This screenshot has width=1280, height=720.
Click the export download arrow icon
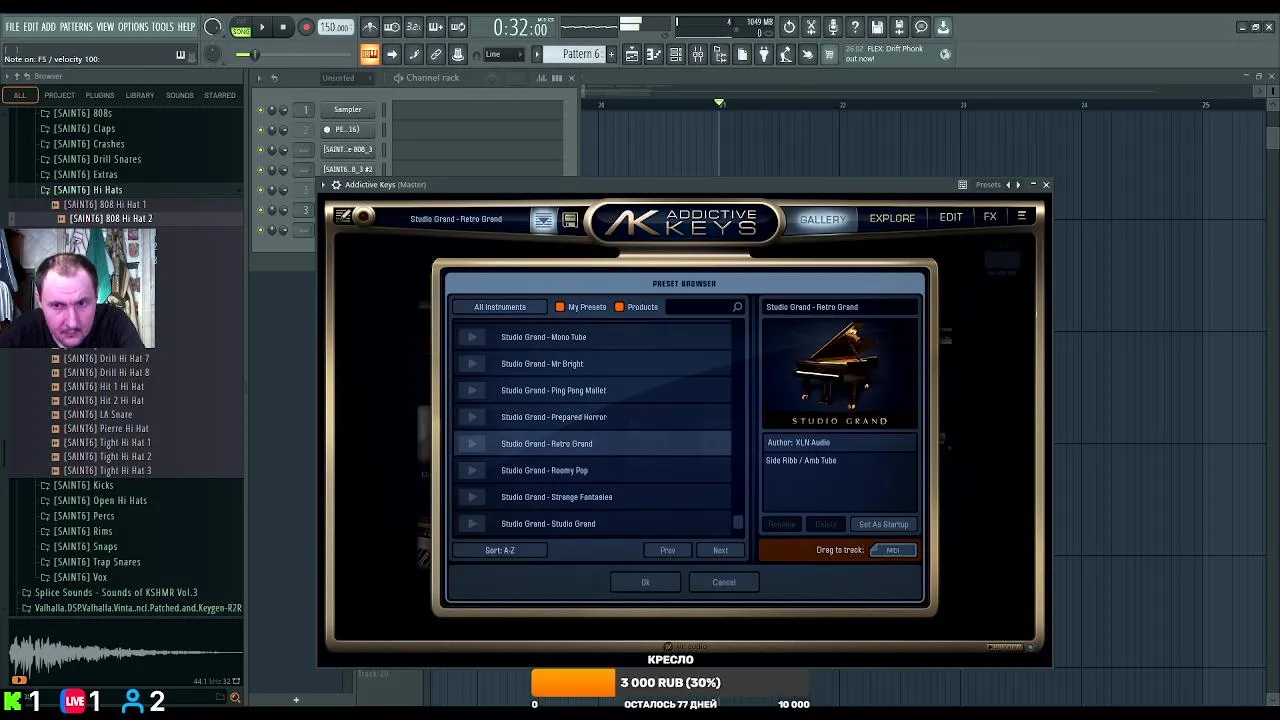point(943,28)
